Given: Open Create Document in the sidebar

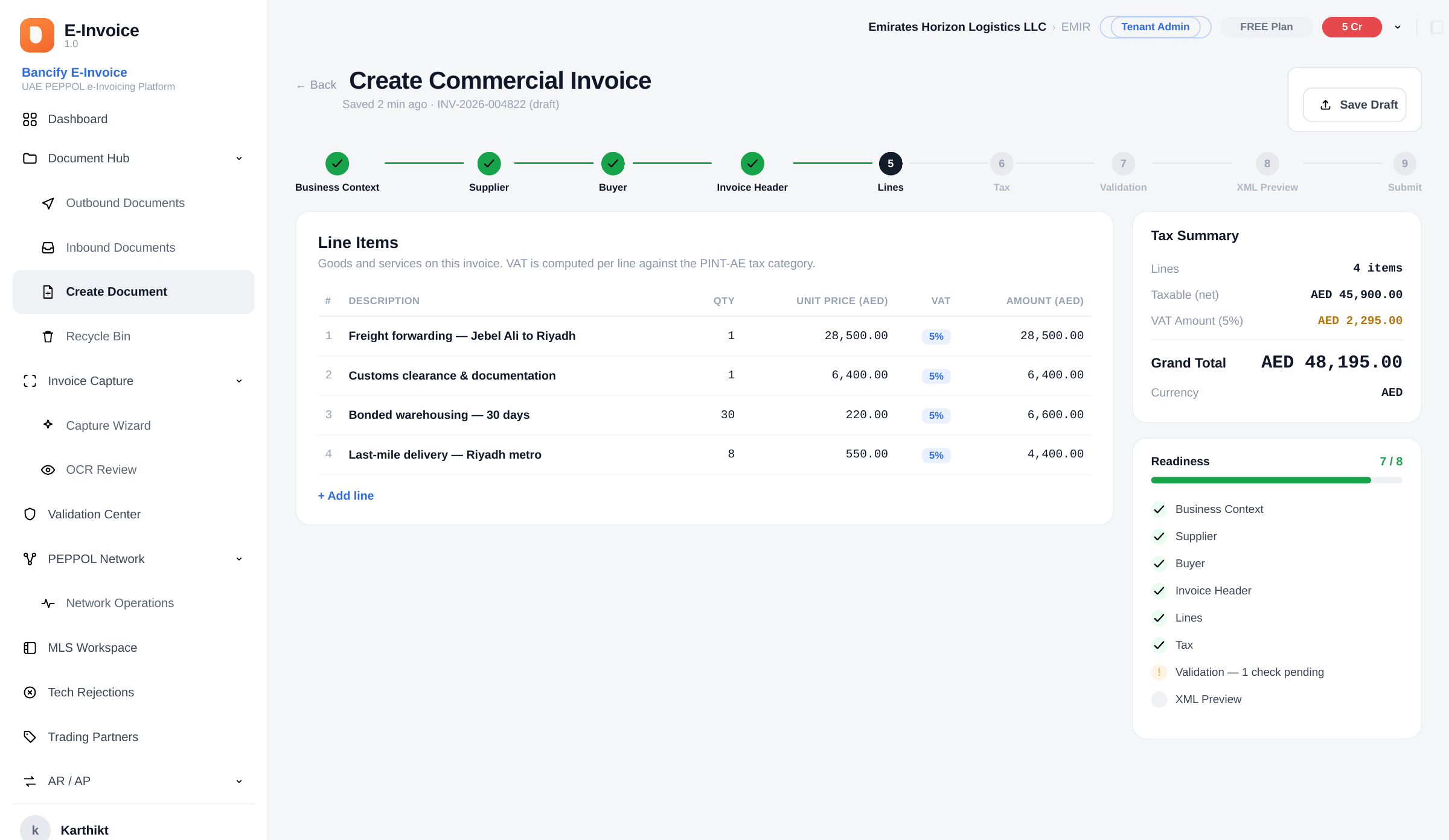Looking at the screenshot, I should coord(133,292).
